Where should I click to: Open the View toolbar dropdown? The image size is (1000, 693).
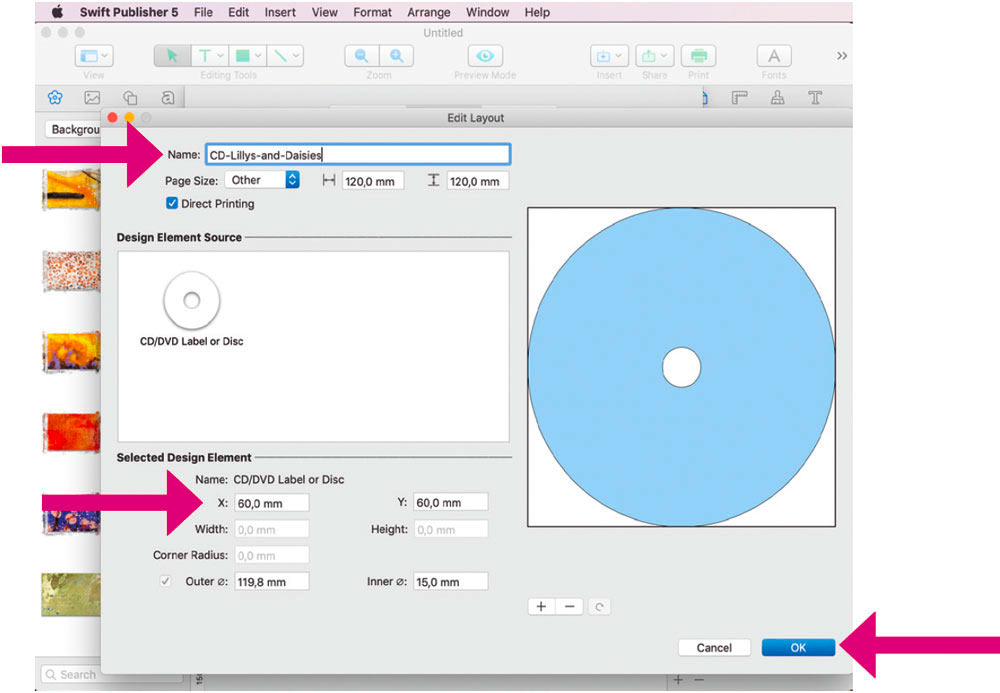[94, 56]
